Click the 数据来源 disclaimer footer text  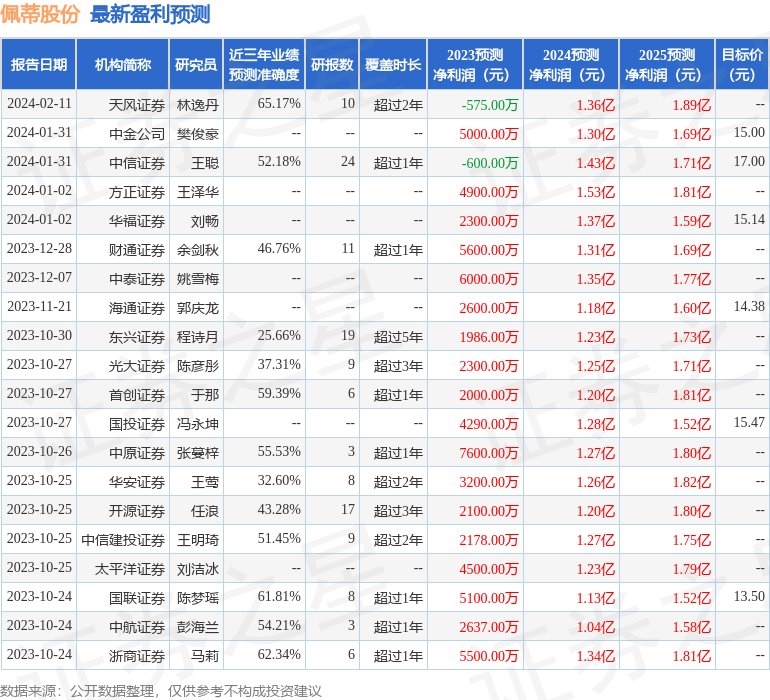(x=161, y=691)
